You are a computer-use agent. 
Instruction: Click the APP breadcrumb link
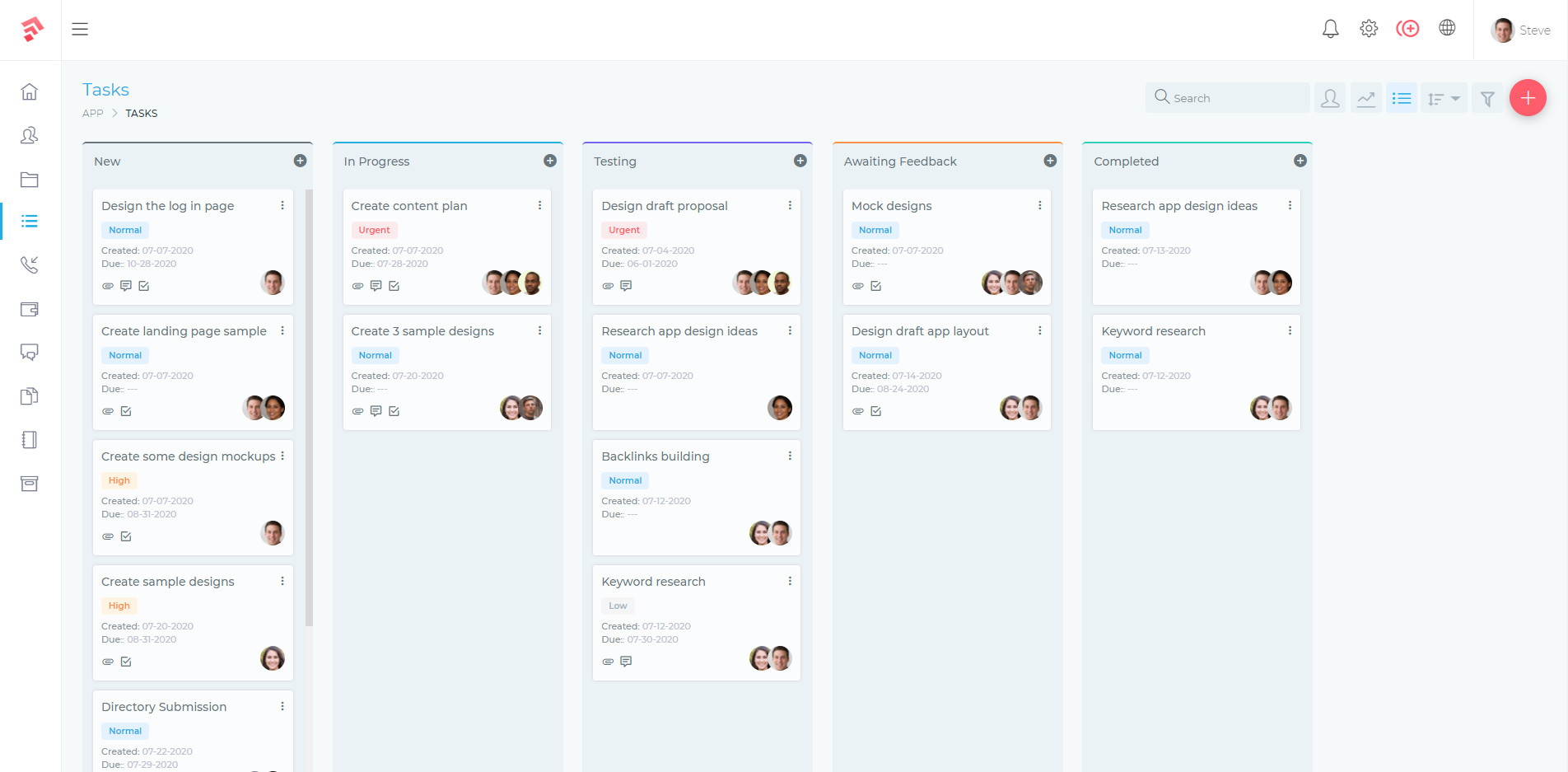click(x=92, y=113)
